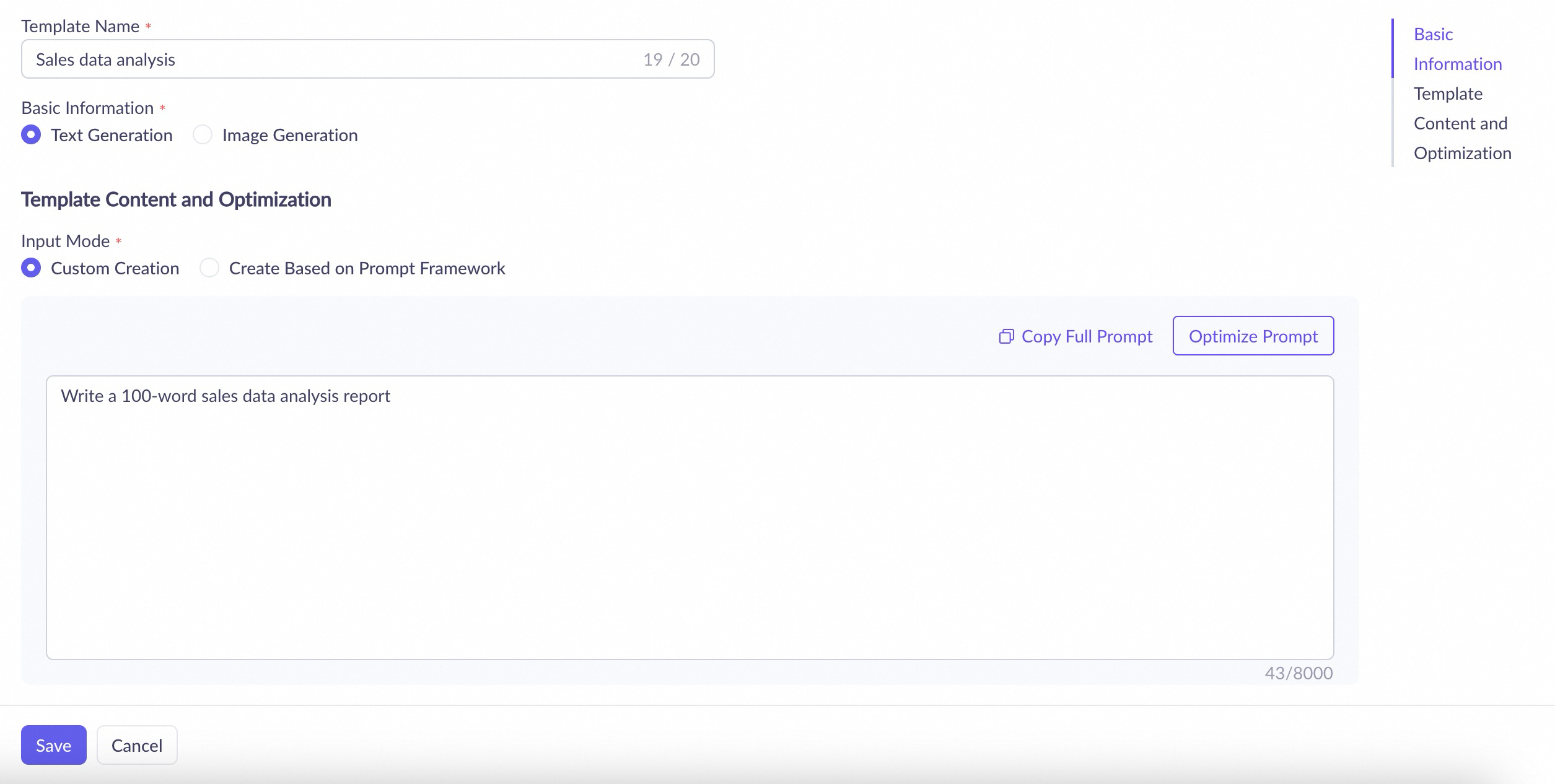Click the copy icon beside Copy Full Prompt

click(x=1006, y=336)
